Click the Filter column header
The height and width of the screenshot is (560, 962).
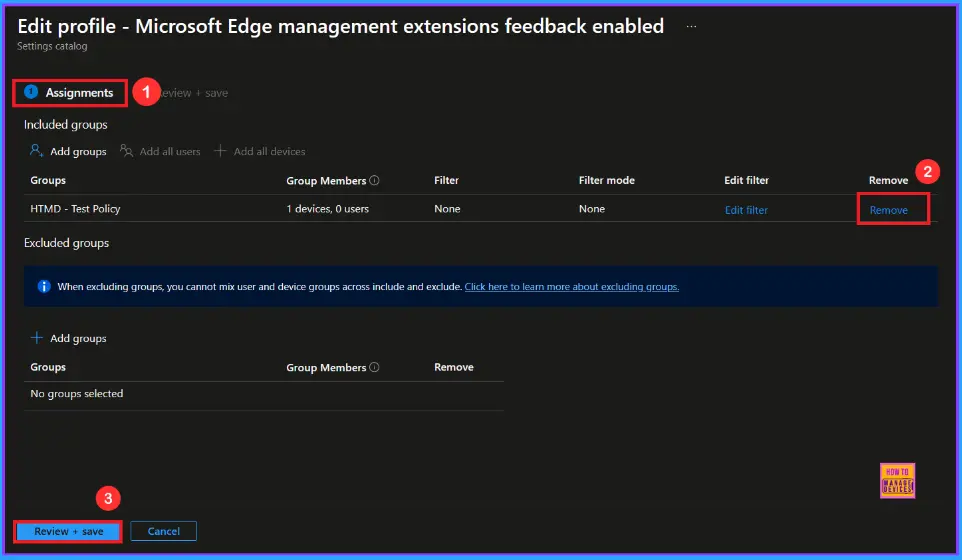pos(446,180)
